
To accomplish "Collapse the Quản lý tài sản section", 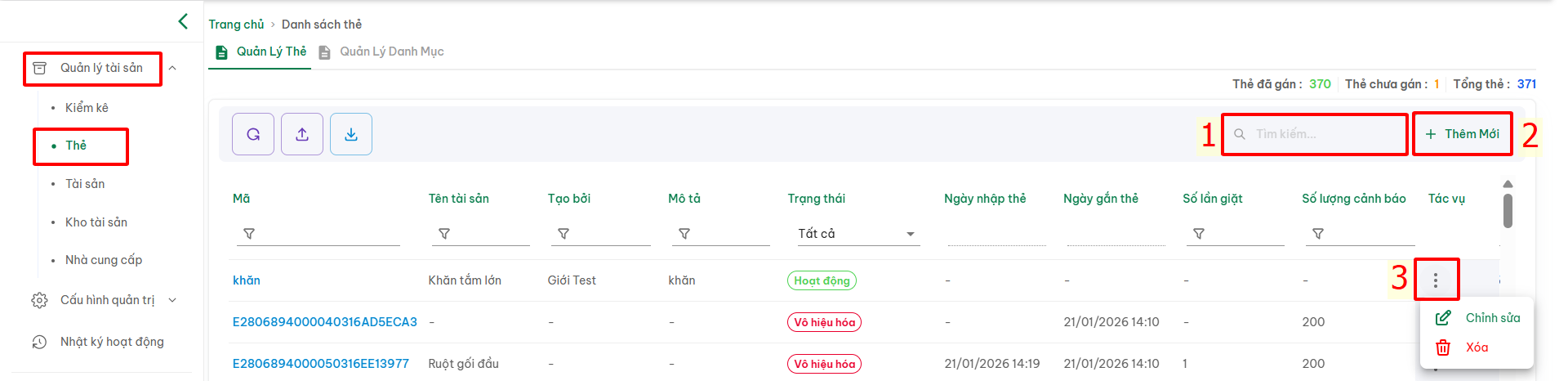I will pos(172,68).
